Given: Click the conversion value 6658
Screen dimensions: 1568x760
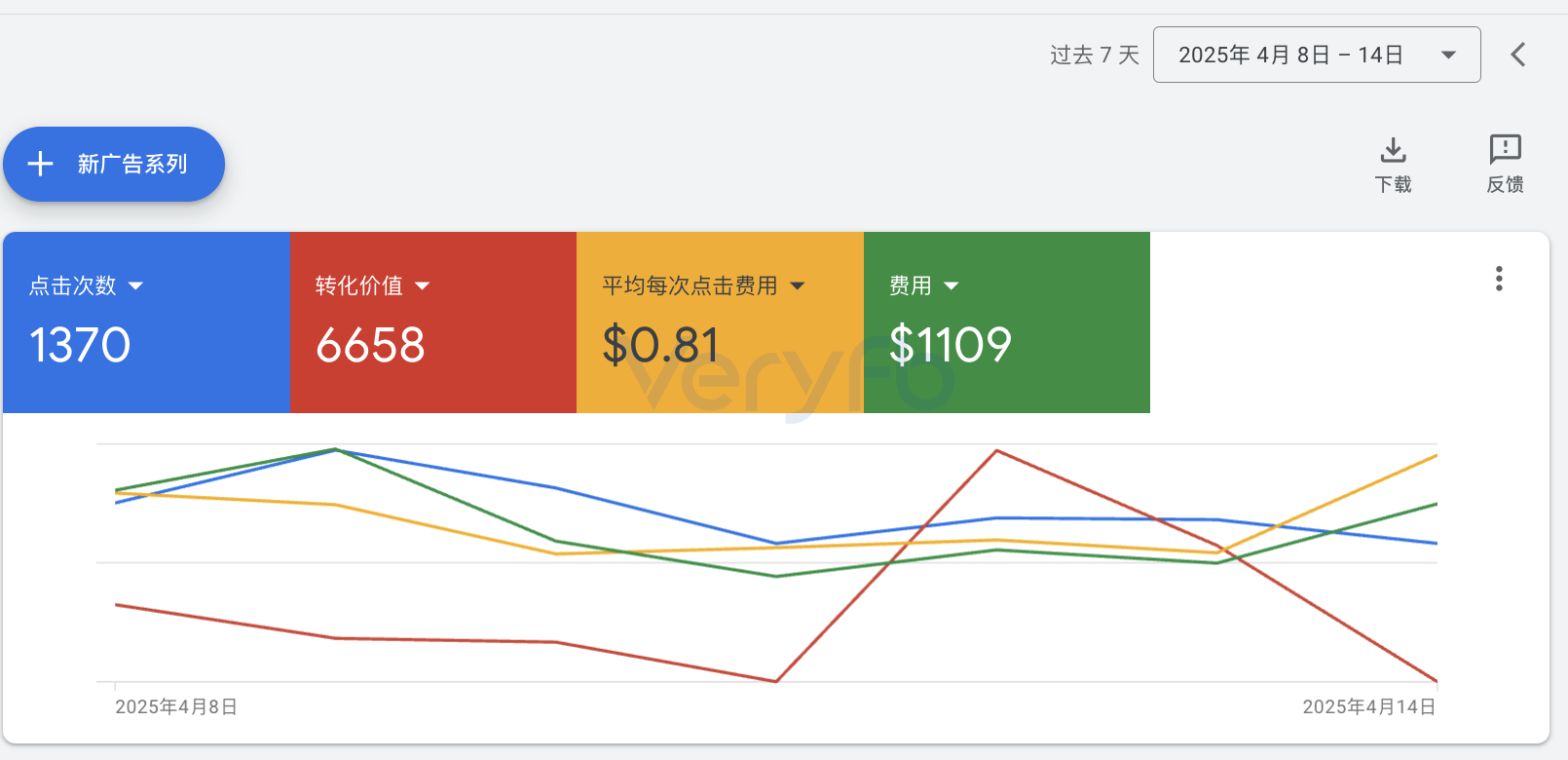Looking at the screenshot, I should 370,345.
